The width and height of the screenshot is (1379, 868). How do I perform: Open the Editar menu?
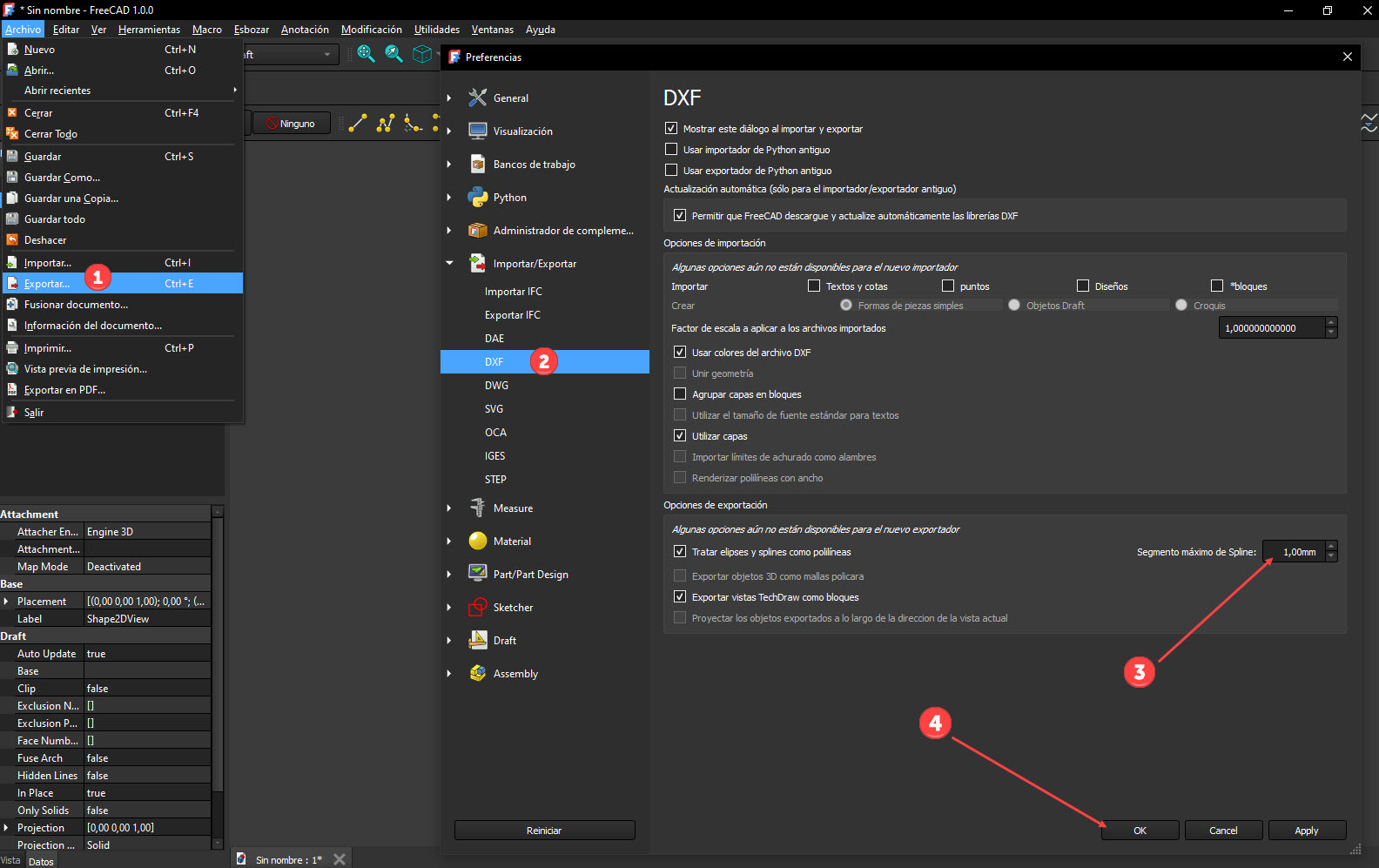click(66, 29)
